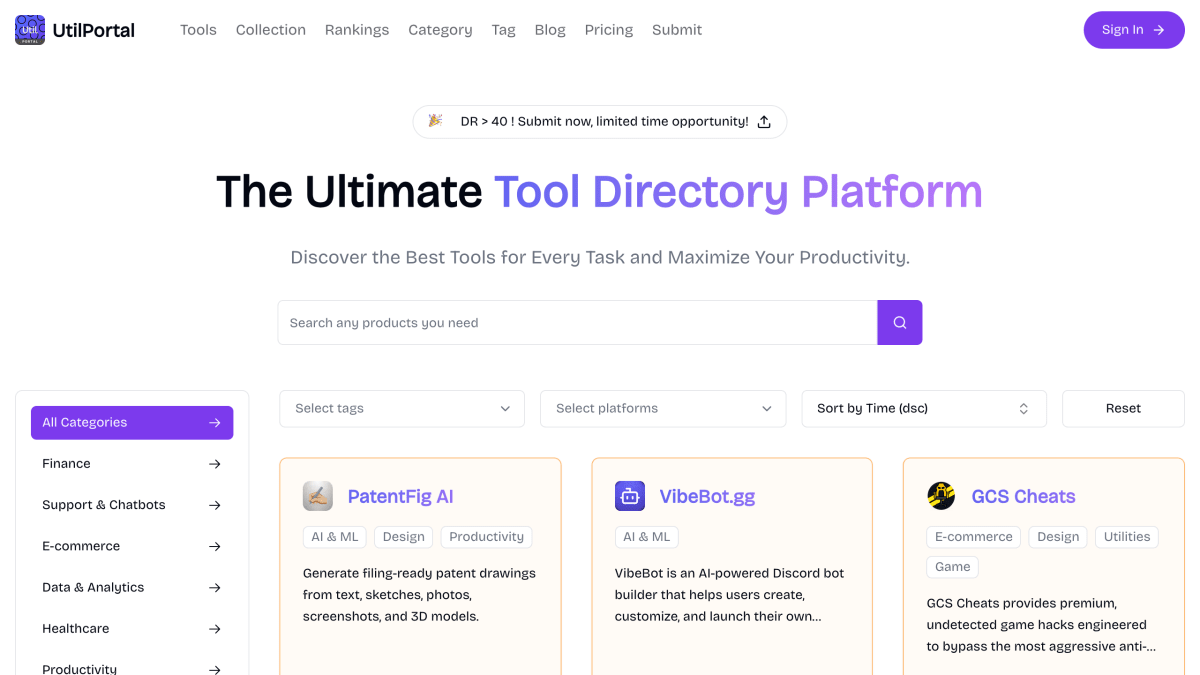Click the Reset filters button

pyautogui.click(x=1123, y=408)
